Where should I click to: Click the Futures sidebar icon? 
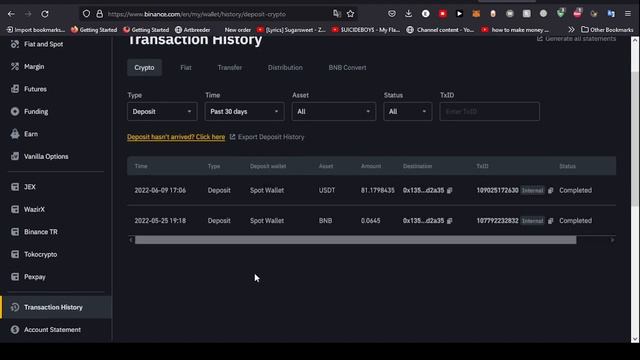[x=15, y=89]
